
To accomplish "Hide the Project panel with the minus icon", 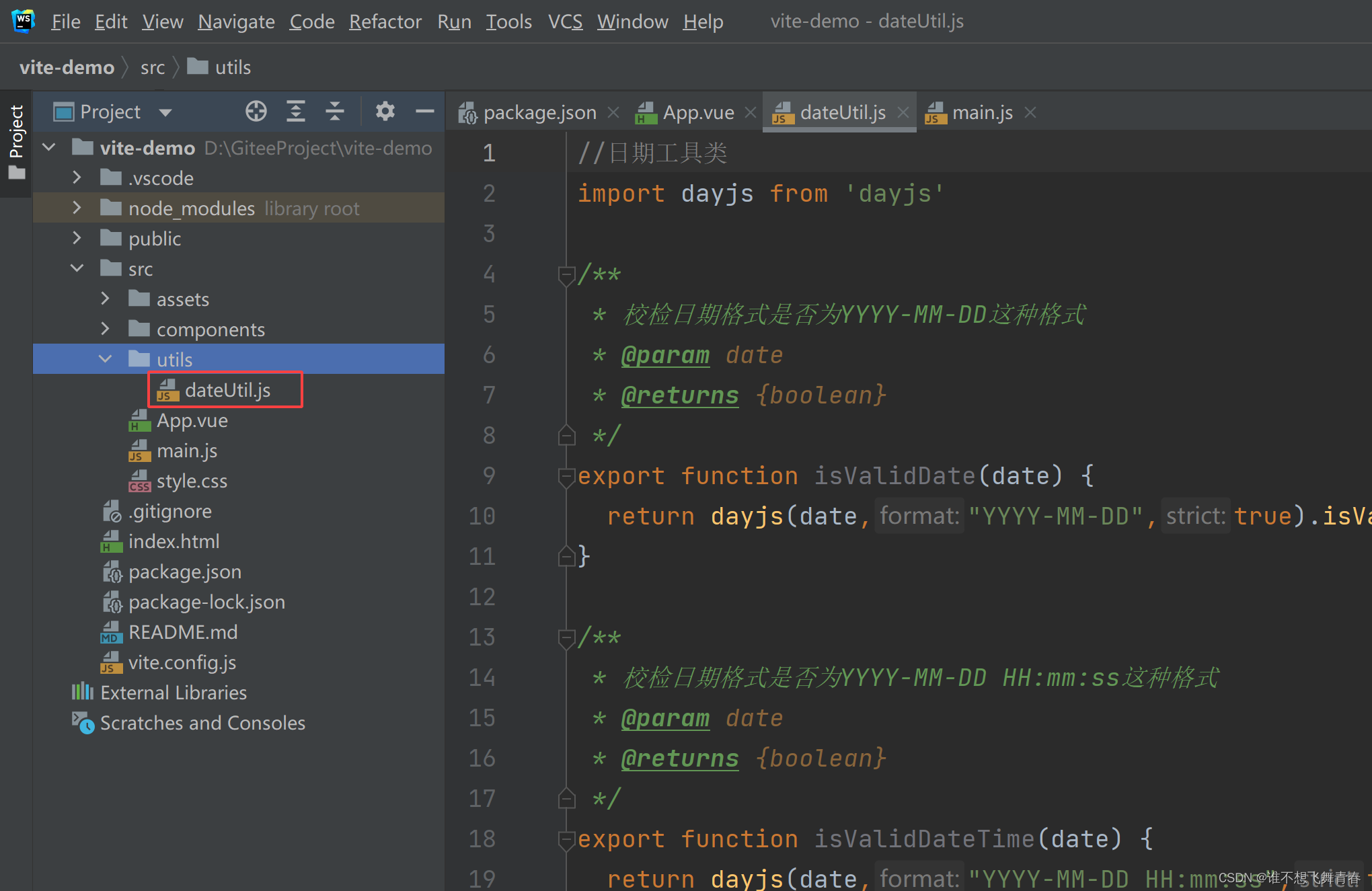I will click(424, 111).
